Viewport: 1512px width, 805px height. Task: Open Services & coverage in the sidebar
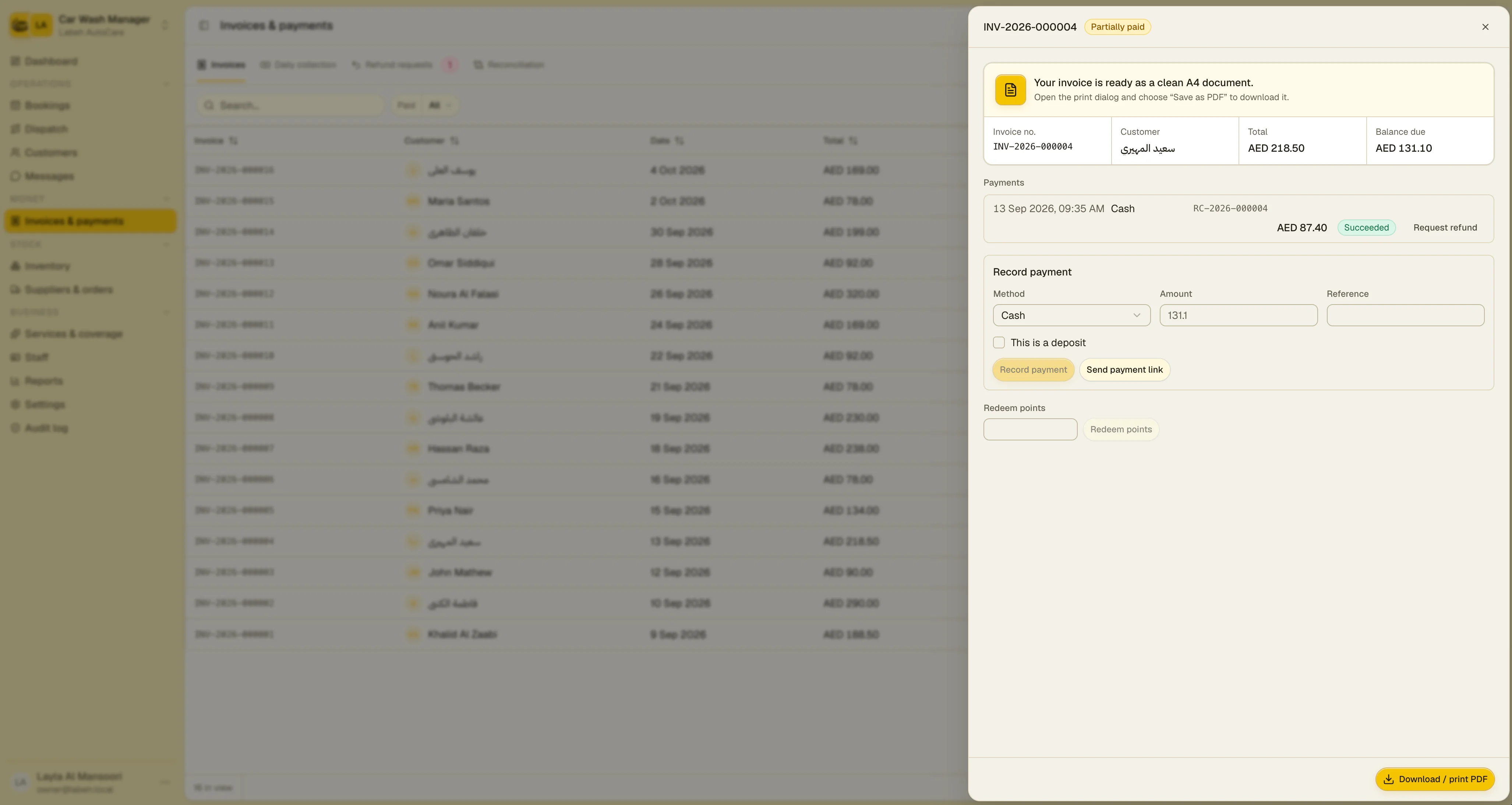[91, 334]
